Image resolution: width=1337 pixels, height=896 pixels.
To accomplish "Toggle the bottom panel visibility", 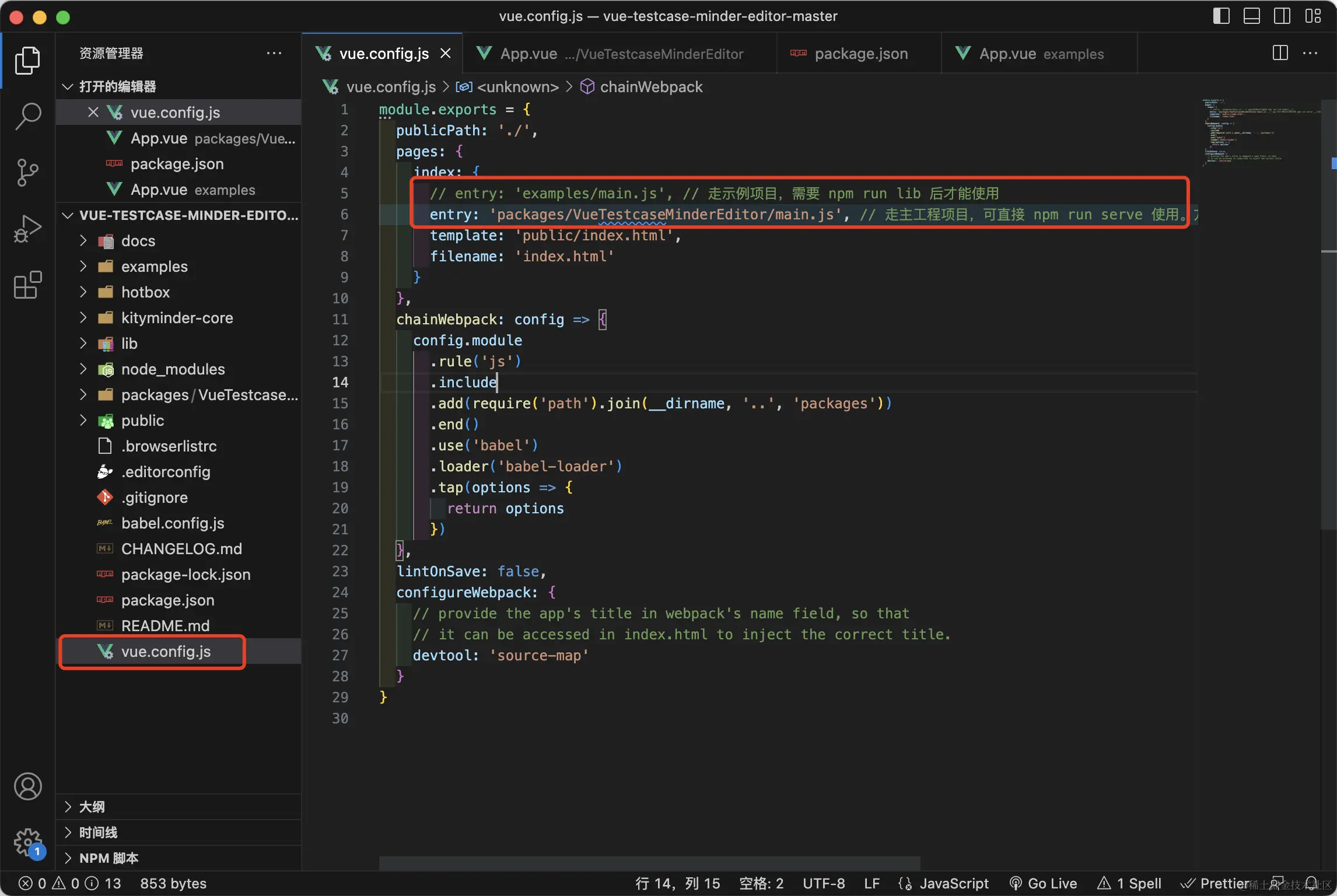I will pos(1251,16).
